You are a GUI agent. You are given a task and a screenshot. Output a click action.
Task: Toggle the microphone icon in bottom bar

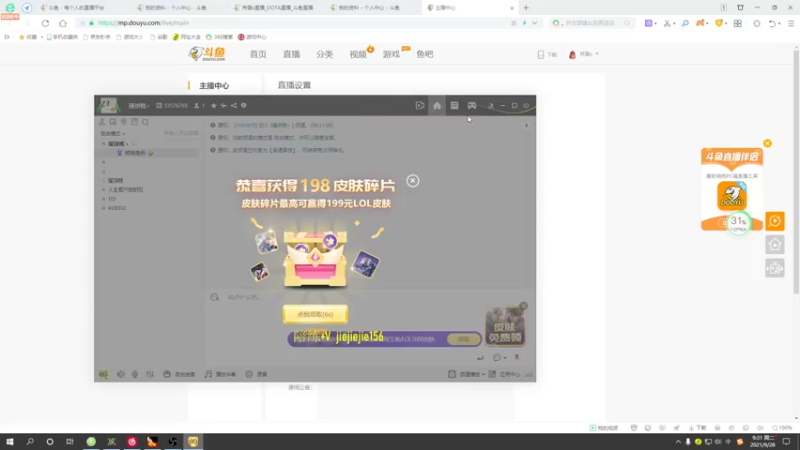(135, 374)
